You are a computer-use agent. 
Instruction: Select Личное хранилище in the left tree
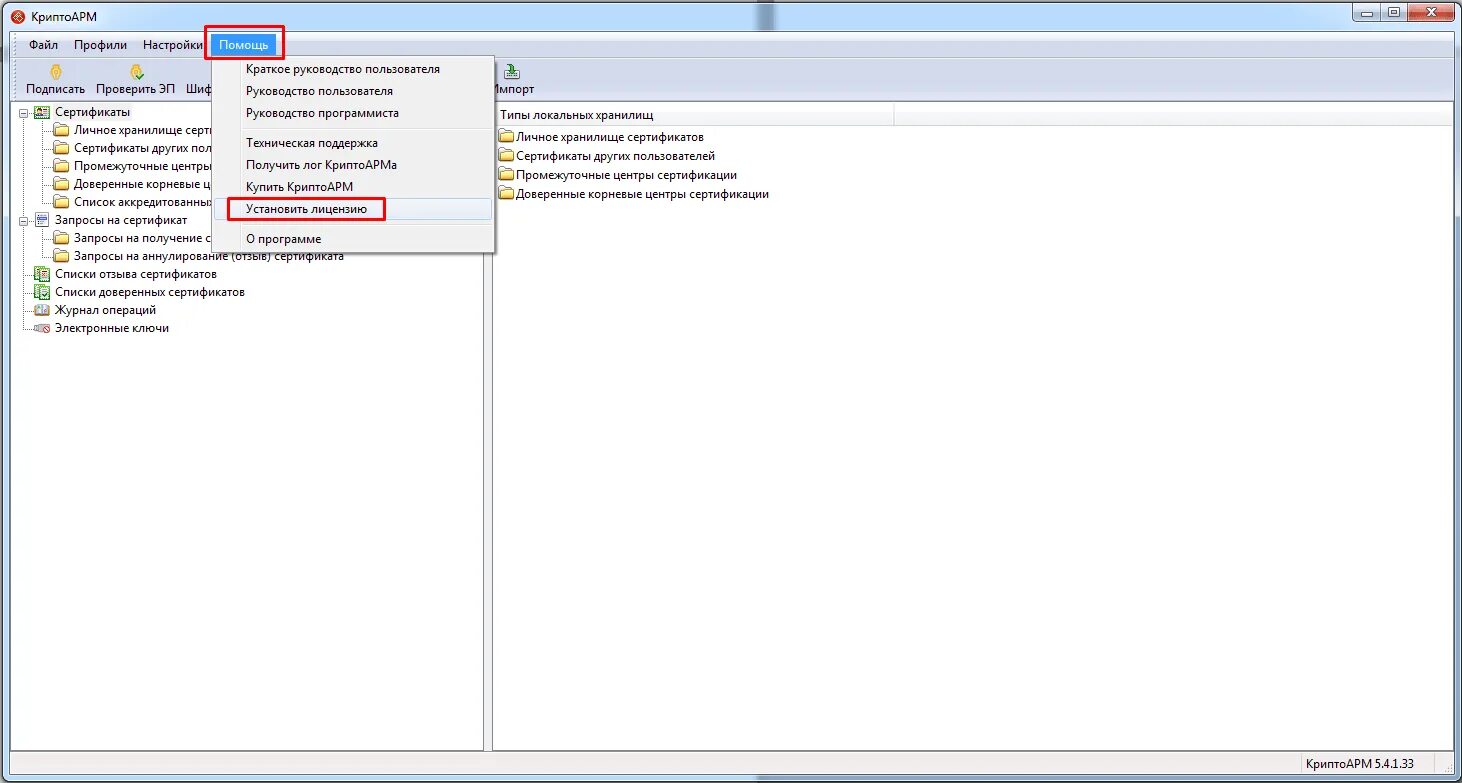pyautogui.click(x=142, y=130)
